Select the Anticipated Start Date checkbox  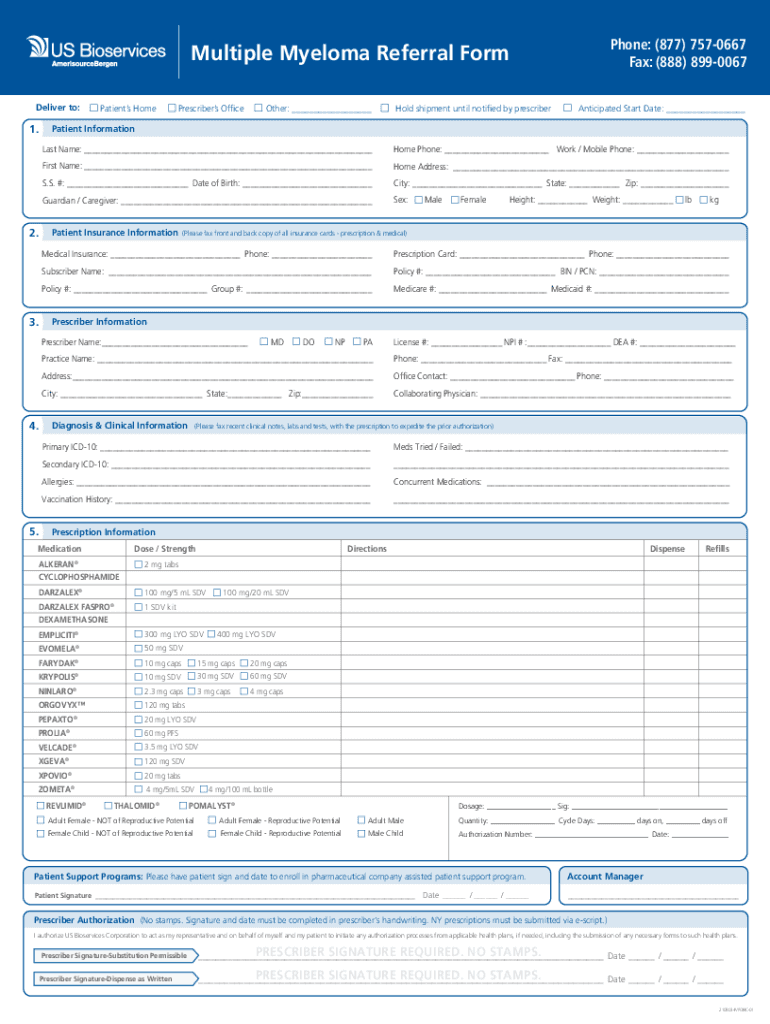pyautogui.click(x=568, y=108)
